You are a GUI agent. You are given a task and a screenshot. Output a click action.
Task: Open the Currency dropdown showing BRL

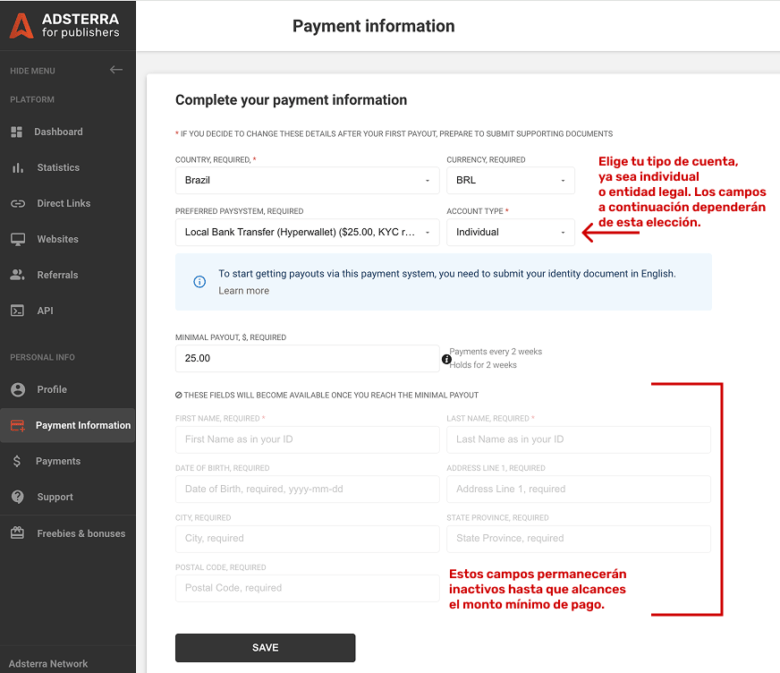tap(510, 181)
